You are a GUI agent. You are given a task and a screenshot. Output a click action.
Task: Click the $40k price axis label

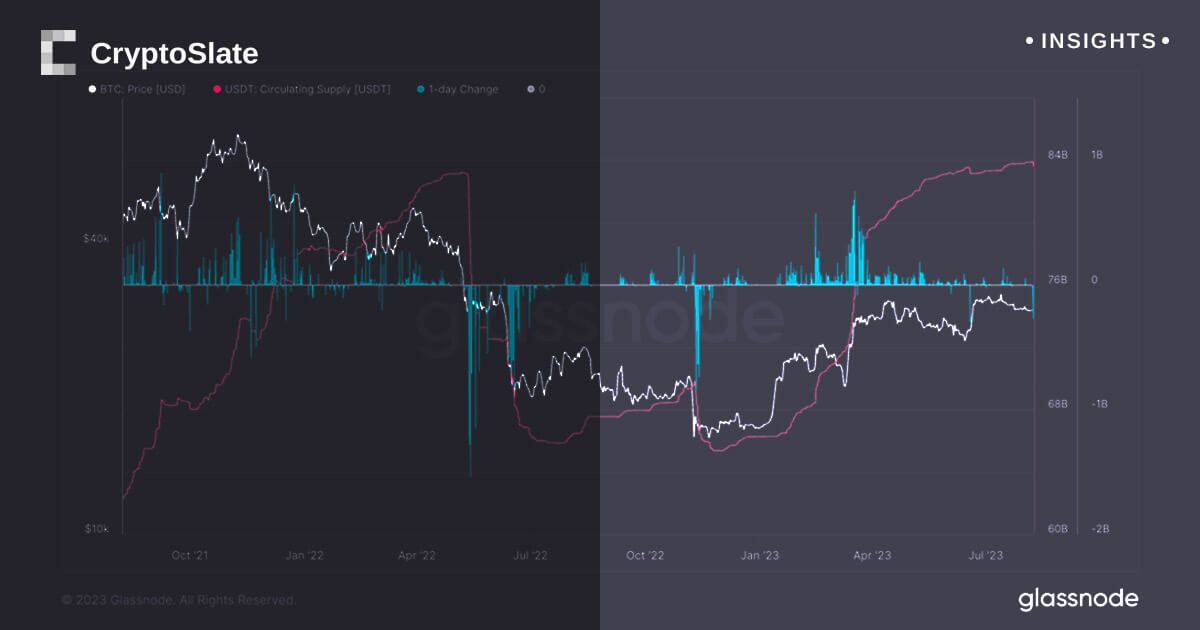click(x=96, y=238)
